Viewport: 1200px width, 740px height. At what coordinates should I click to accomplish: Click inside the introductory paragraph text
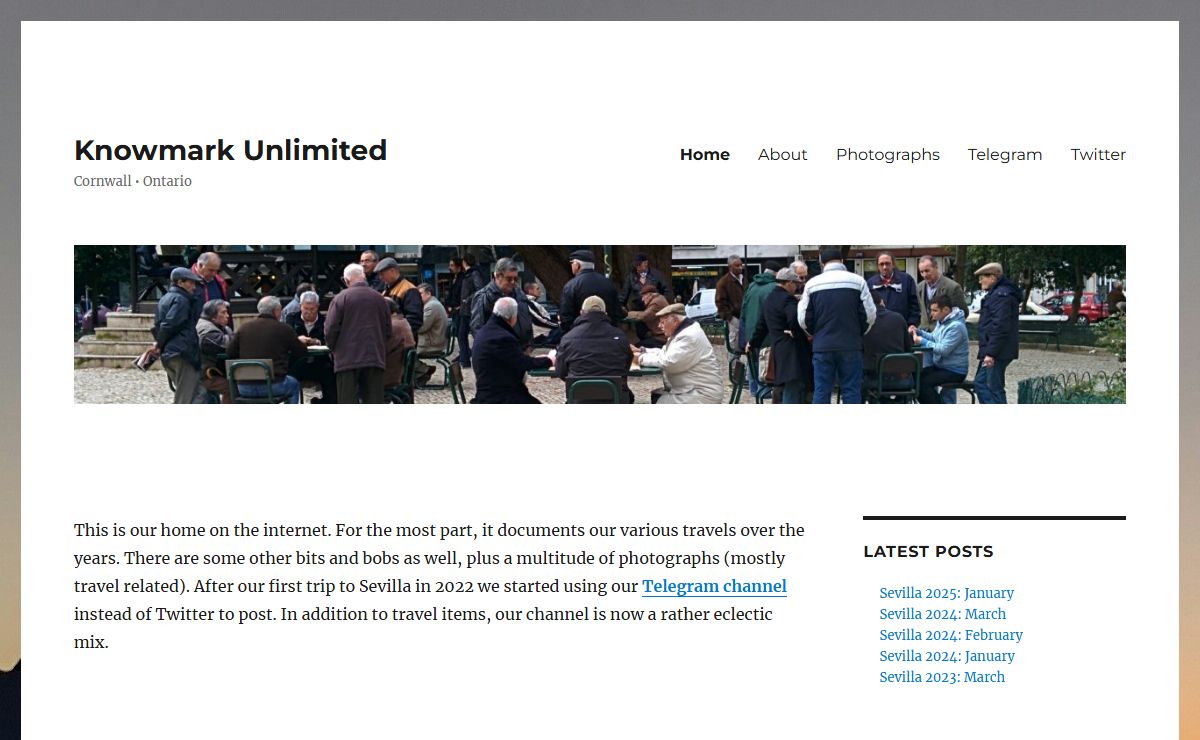click(440, 586)
